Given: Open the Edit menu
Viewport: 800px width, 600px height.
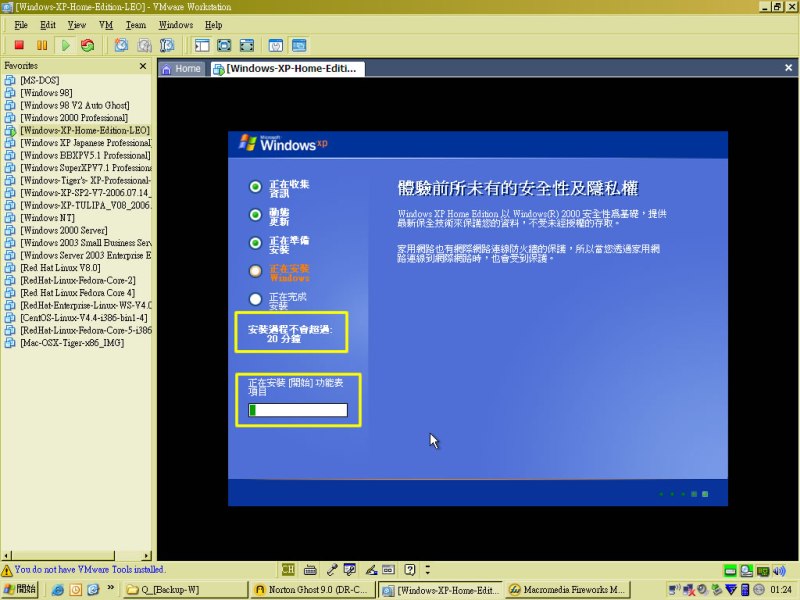Looking at the screenshot, I should [48, 25].
